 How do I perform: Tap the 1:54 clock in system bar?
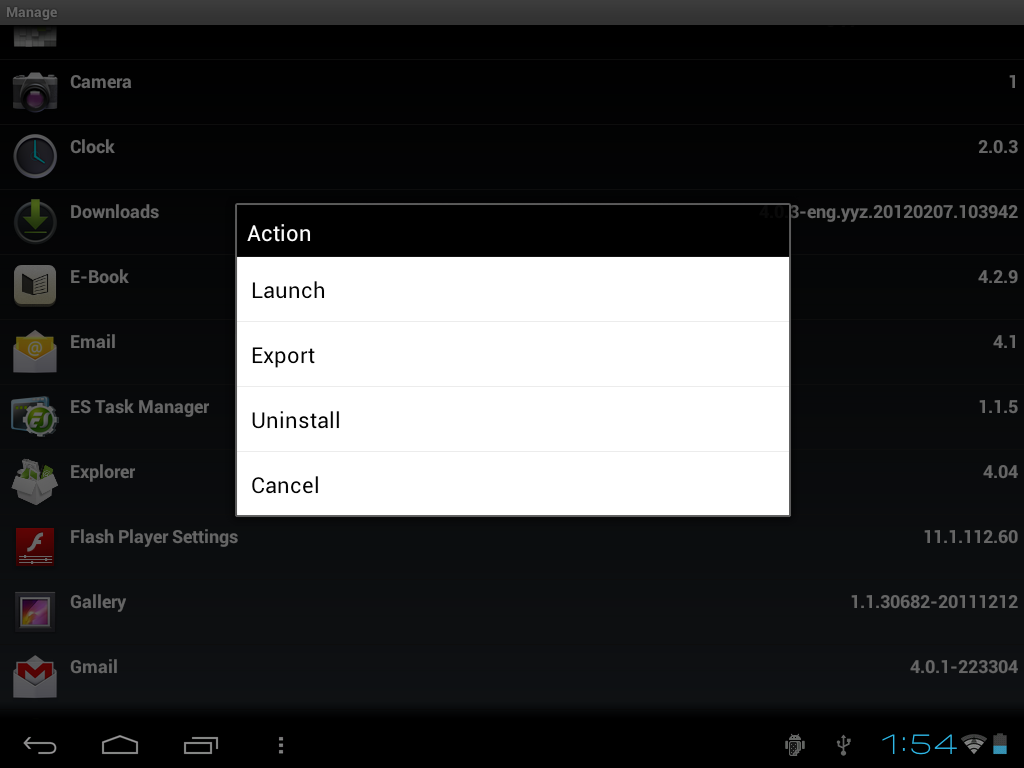(x=918, y=744)
